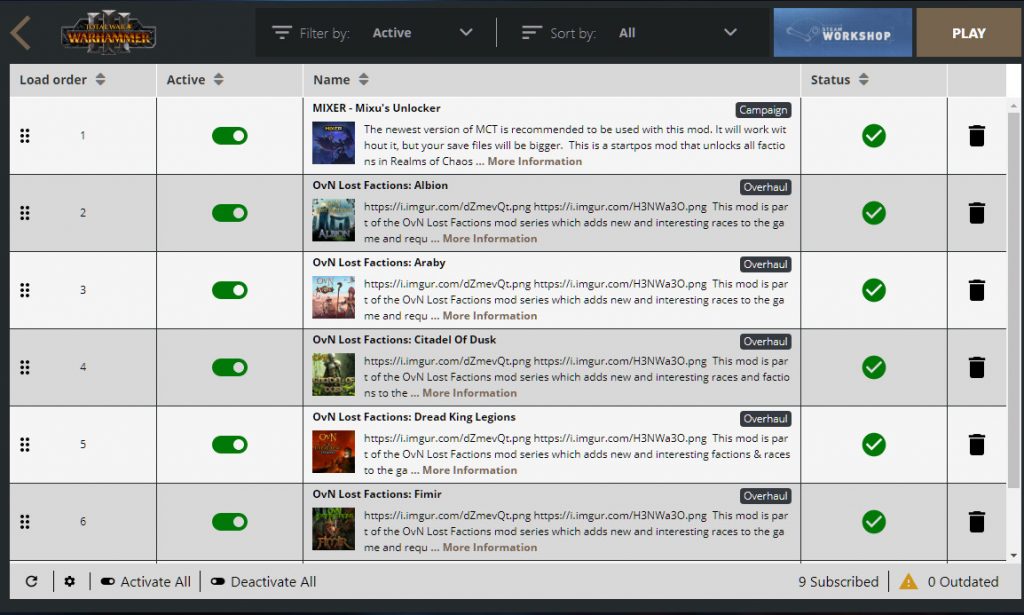This screenshot has width=1024, height=615.
Task: Toggle off OvN Lost Factions: Albion
Action: [230, 213]
